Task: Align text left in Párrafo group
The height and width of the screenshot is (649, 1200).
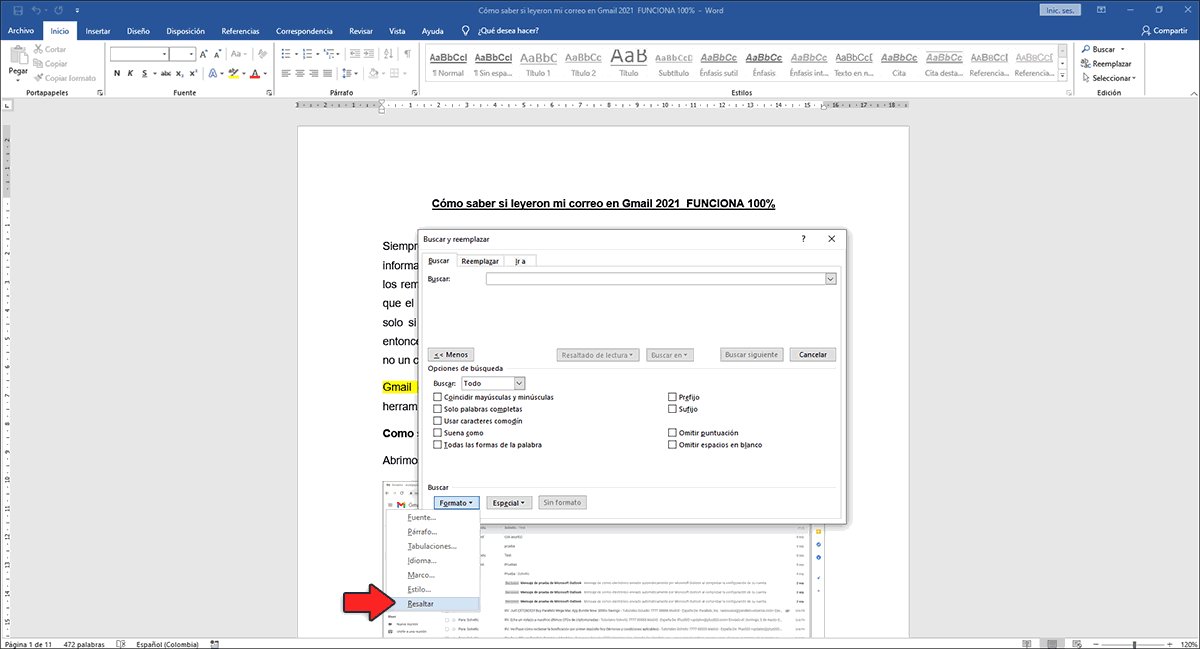Action: [x=285, y=73]
